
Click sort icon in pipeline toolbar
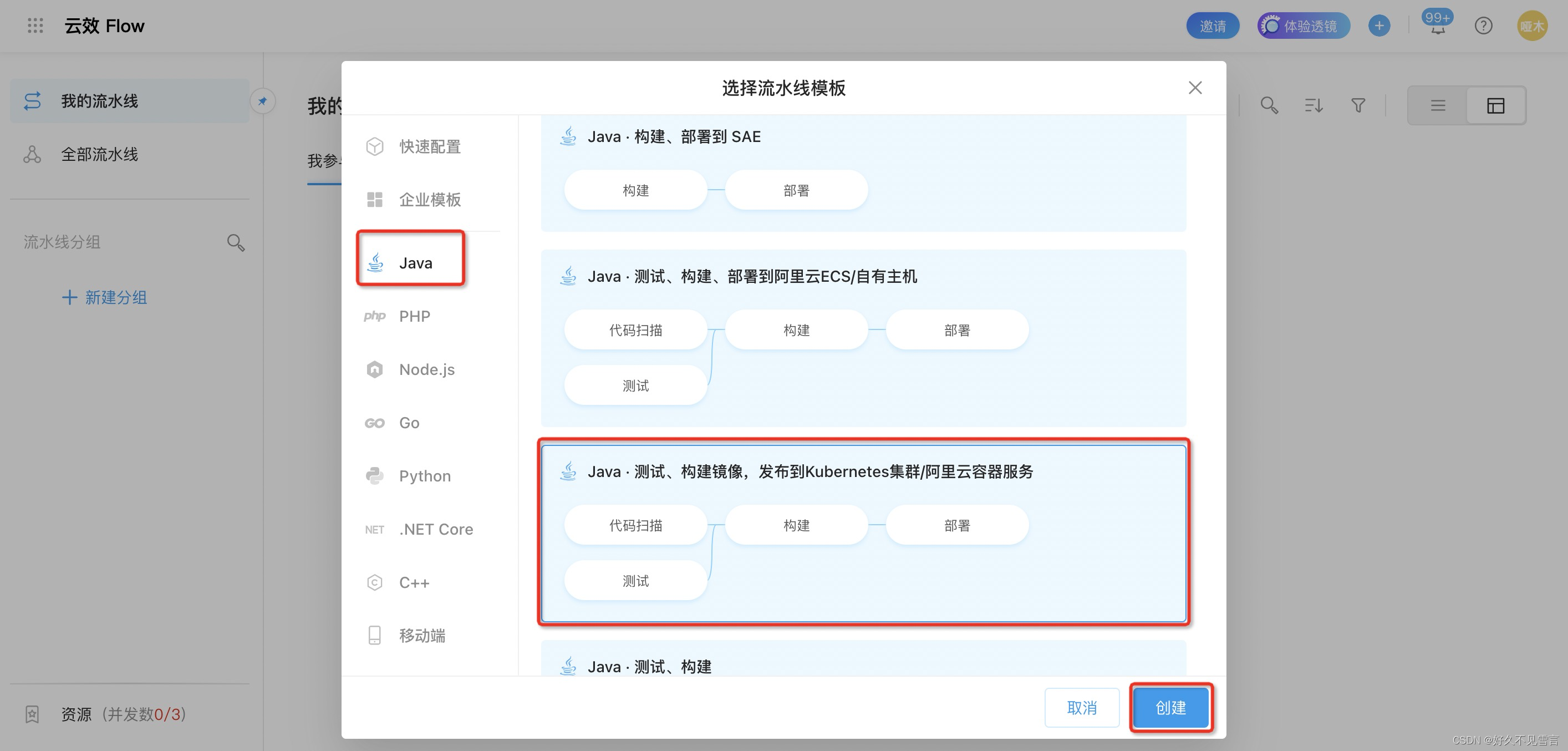pyautogui.click(x=1314, y=105)
